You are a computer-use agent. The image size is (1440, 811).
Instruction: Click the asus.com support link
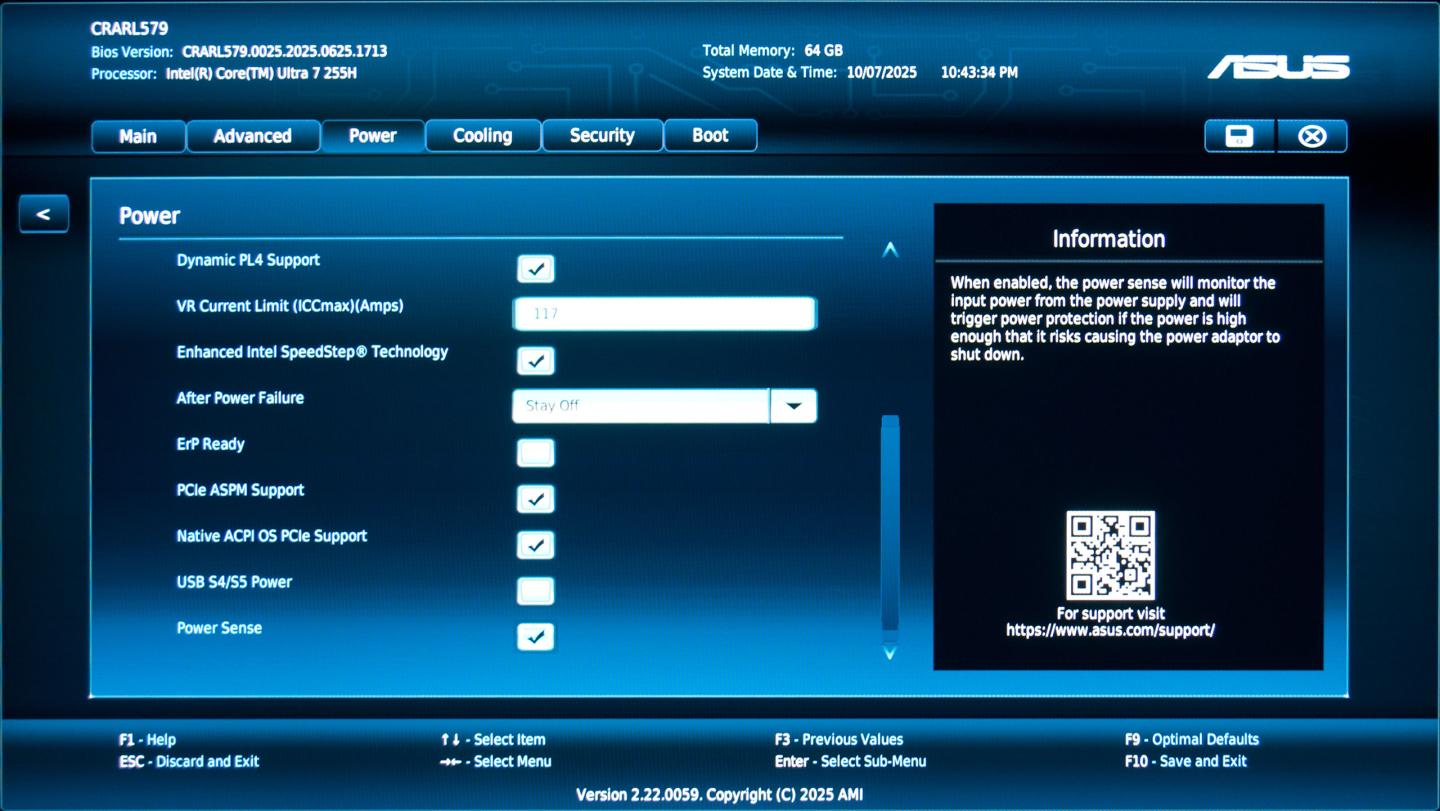pyautogui.click(x=1110, y=631)
